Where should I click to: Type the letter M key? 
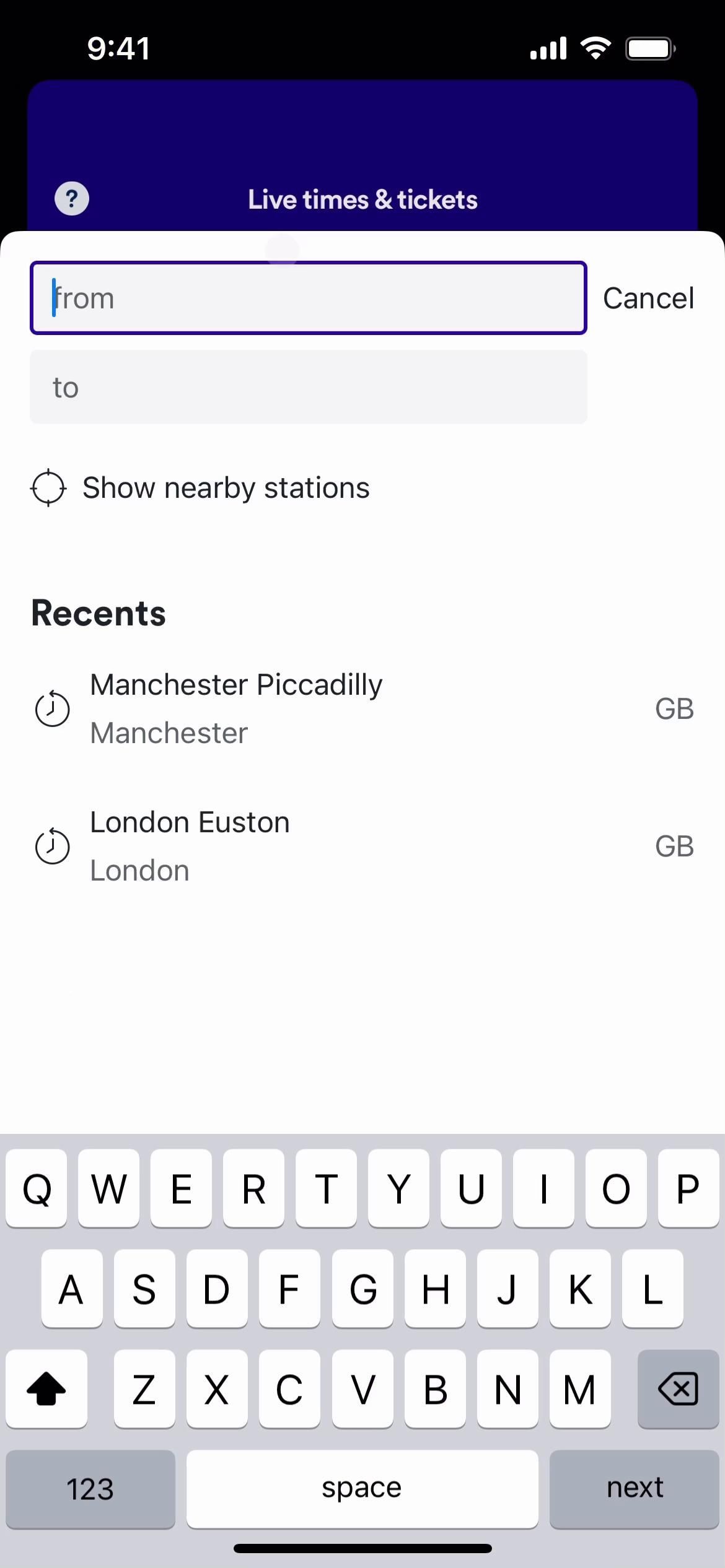[x=579, y=1388]
